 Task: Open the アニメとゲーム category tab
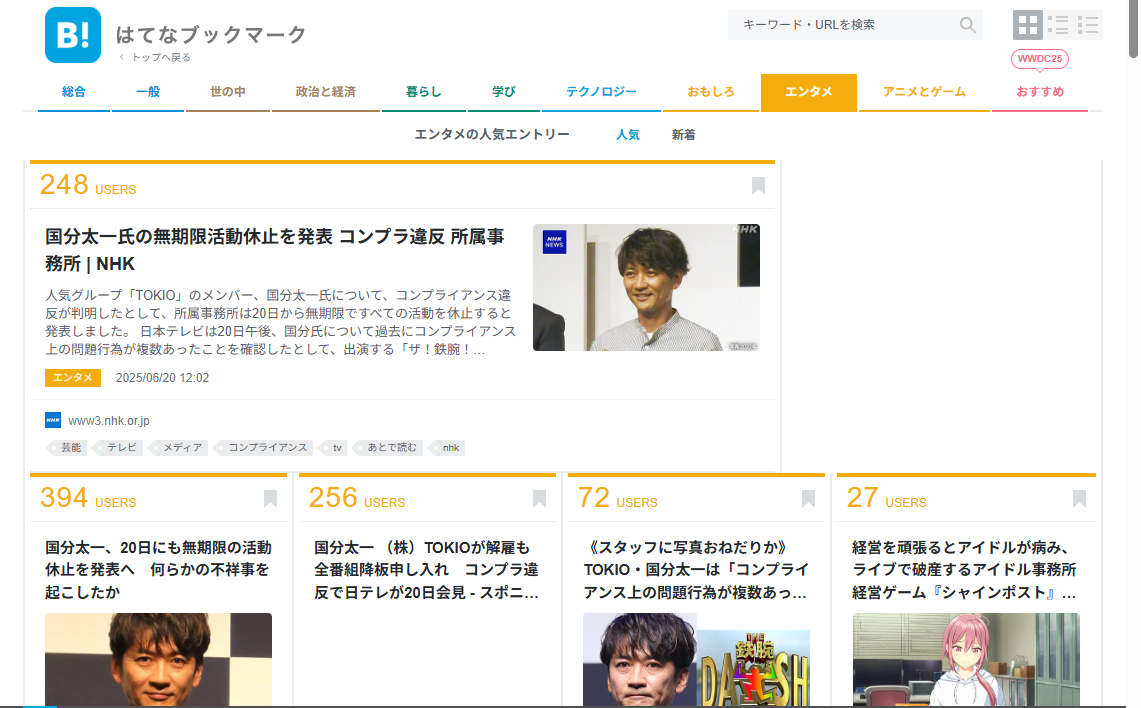[x=924, y=92]
